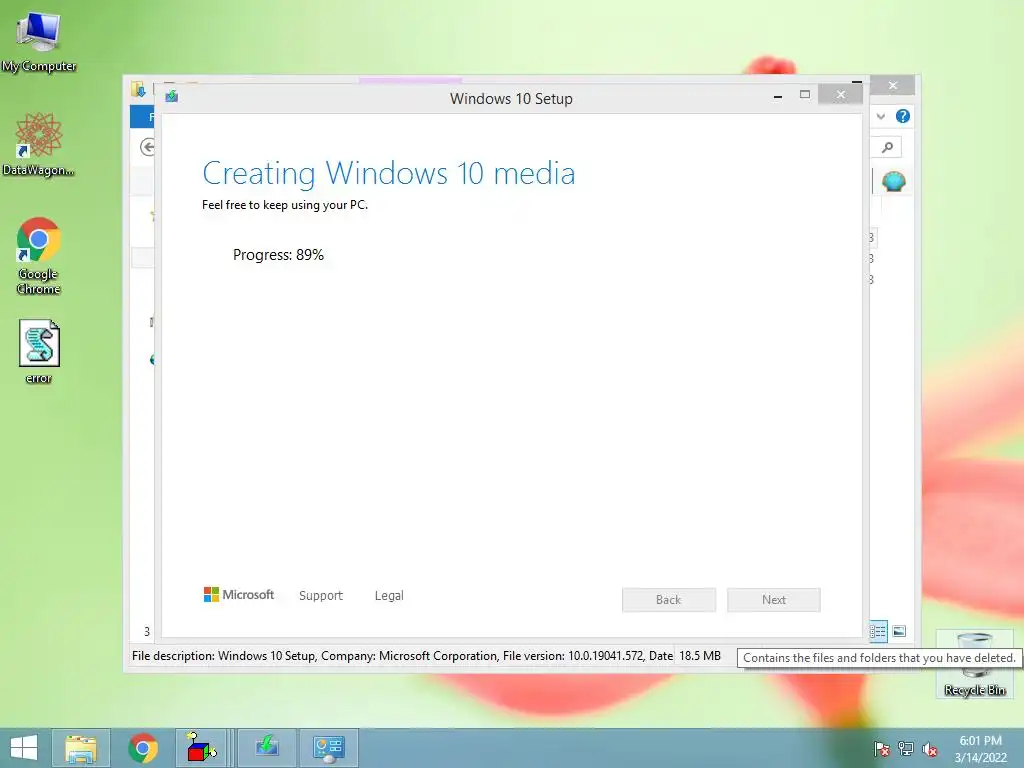Image resolution: width=1024 pixels, height=768 pixels.
Task: Click the Legal link in Setup
Action: point(389,596)
